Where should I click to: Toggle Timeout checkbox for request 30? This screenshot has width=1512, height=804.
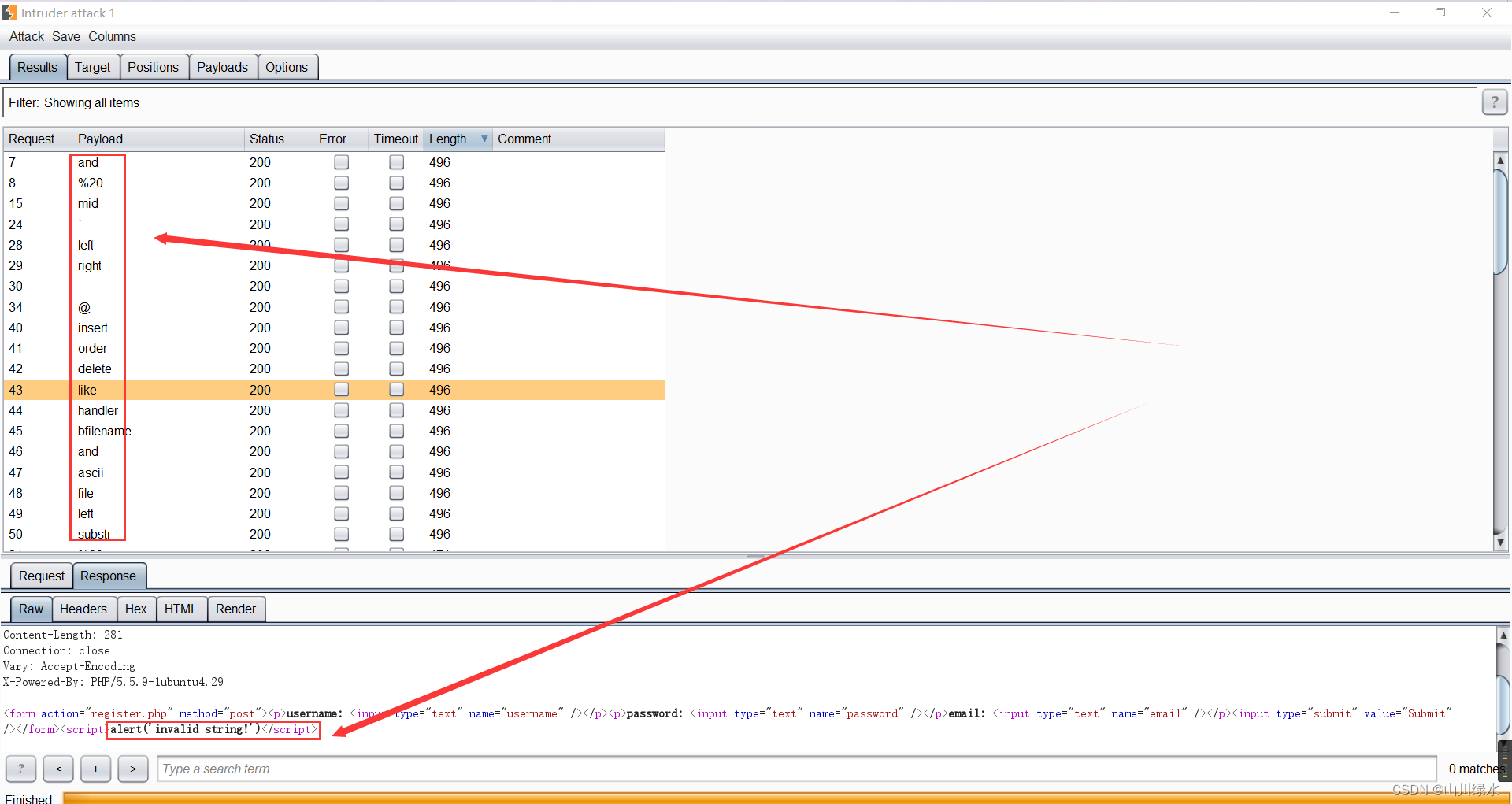396,286
